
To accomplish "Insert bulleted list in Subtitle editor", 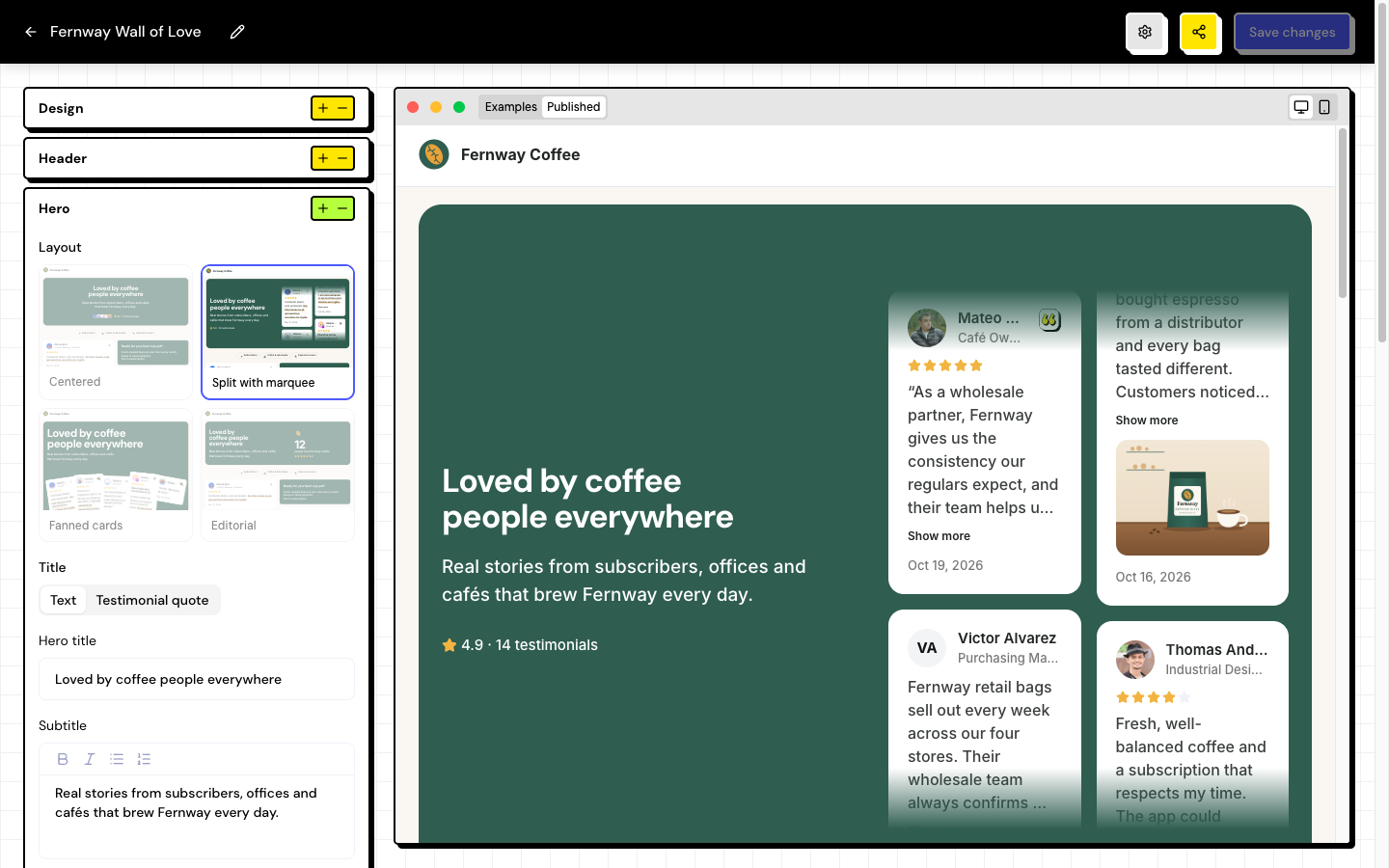I will (x=117, y=759).
